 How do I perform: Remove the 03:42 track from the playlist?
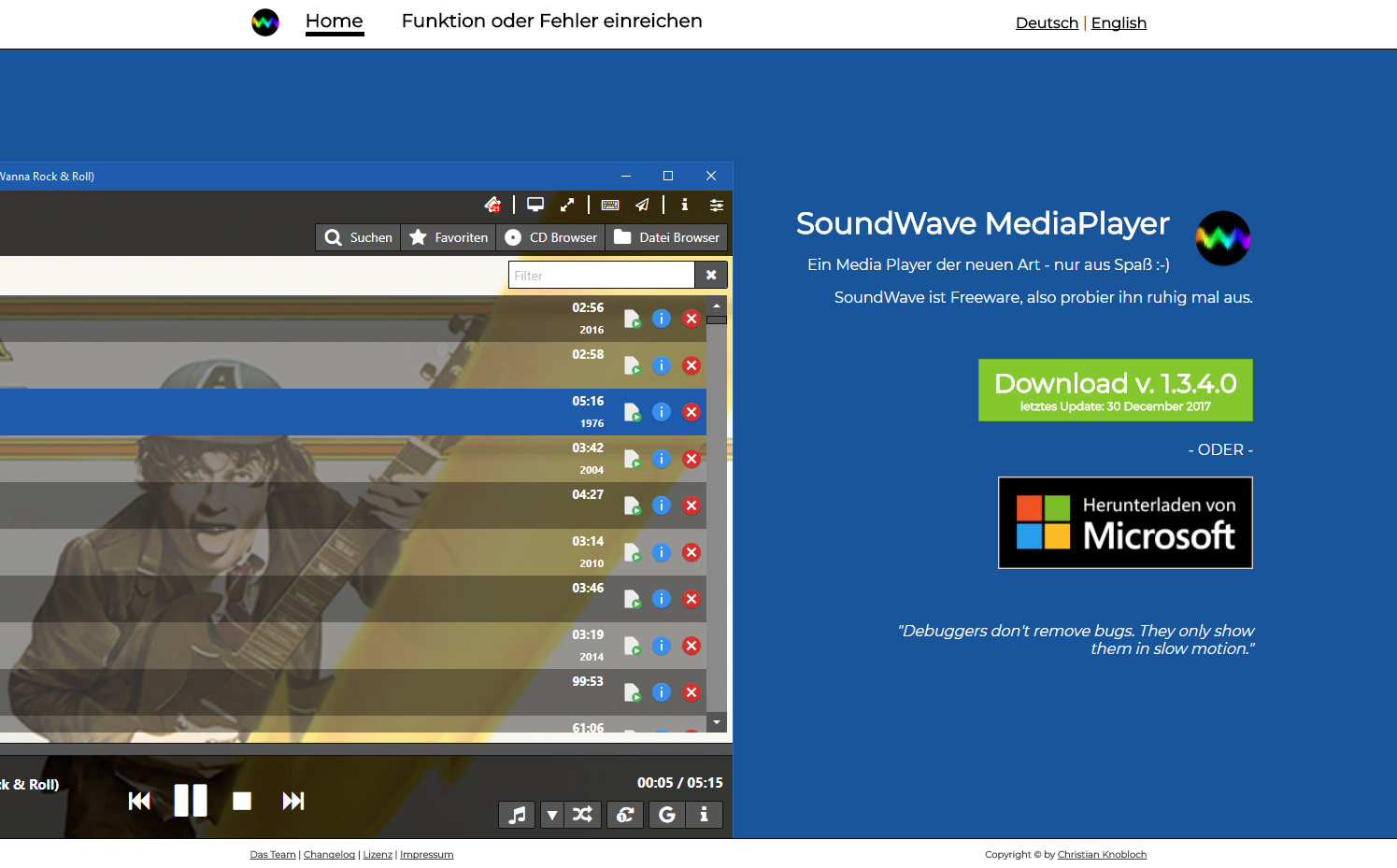click(691, 459)
